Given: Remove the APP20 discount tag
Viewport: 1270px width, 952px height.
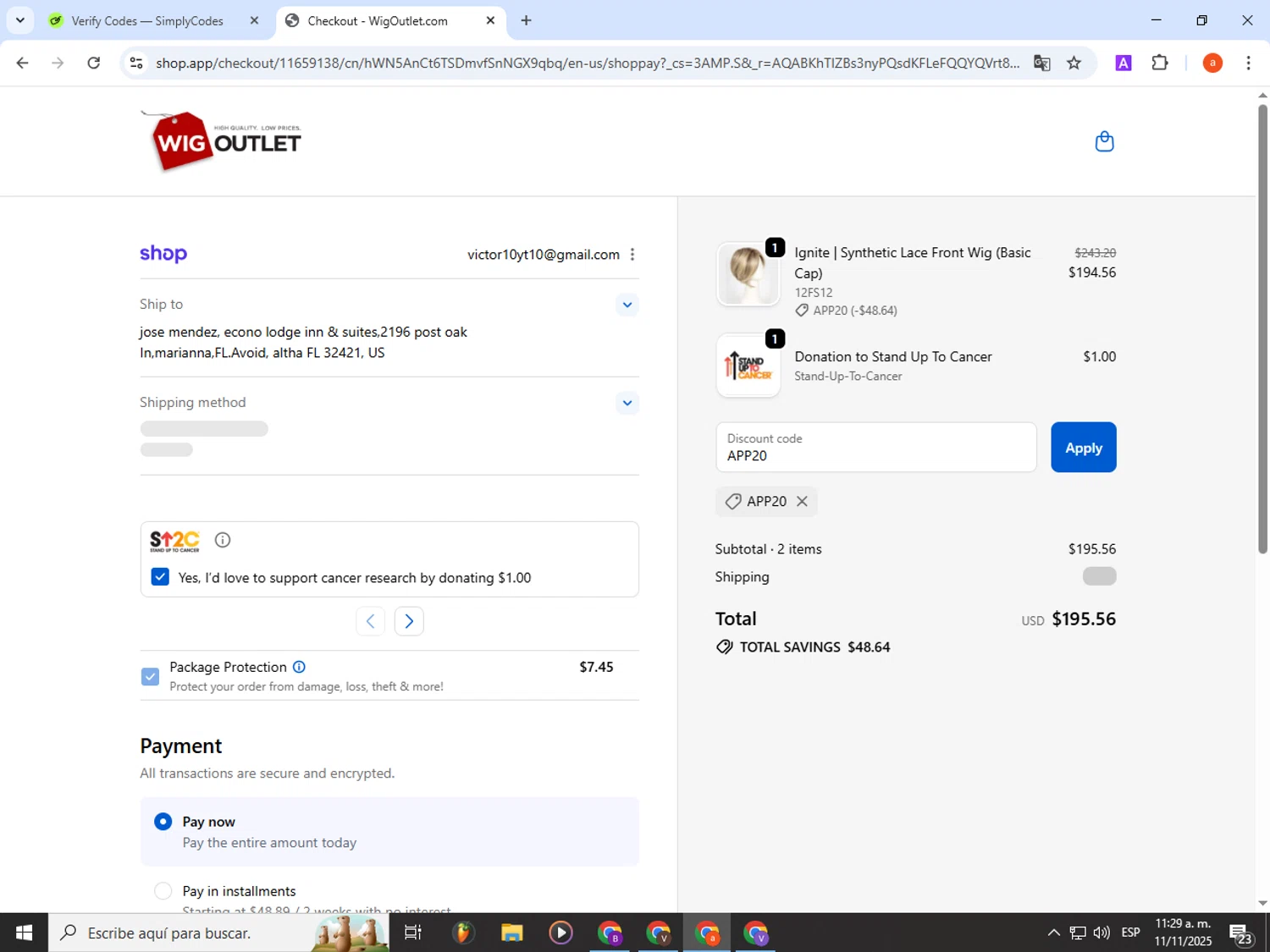Looking at the screenshot, I should 802,502.
